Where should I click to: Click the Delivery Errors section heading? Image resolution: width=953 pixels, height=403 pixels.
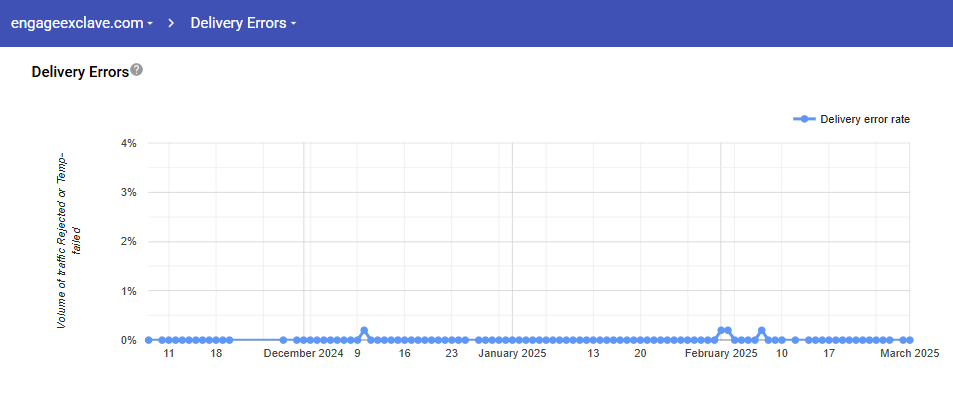point(80,72)
